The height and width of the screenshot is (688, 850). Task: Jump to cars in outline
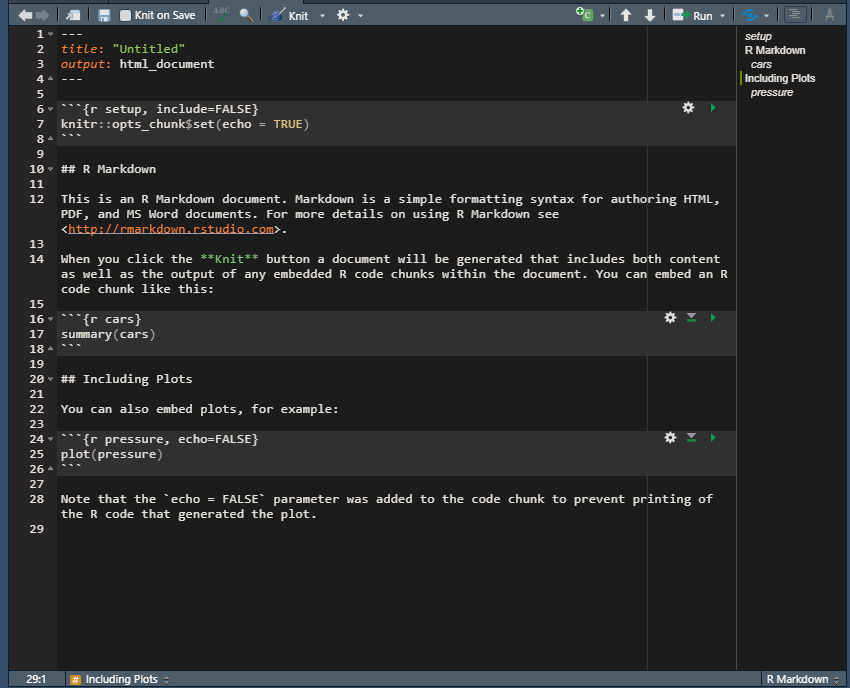(761, 65)
